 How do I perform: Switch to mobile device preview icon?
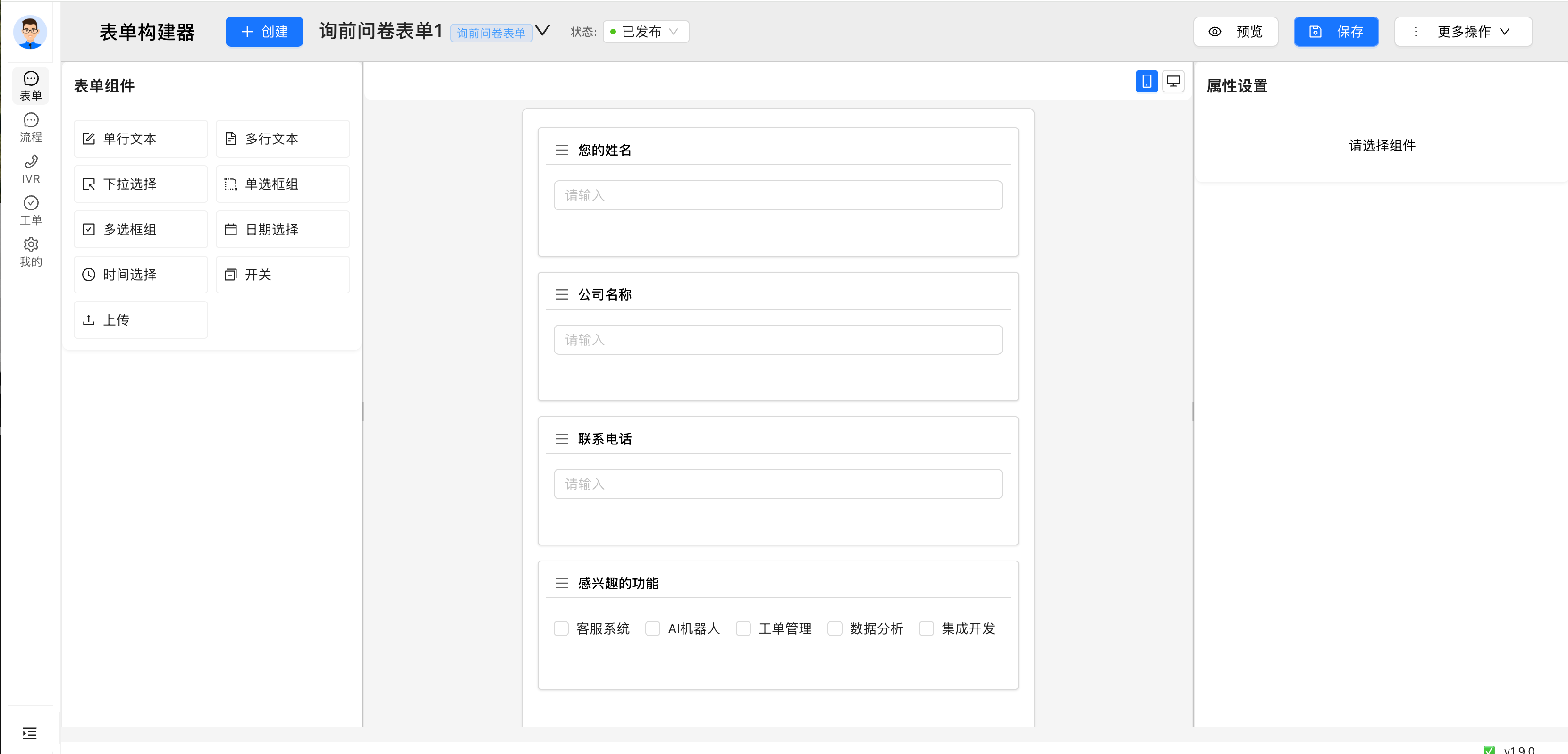pyautogui.click(x=1146, y=81)
